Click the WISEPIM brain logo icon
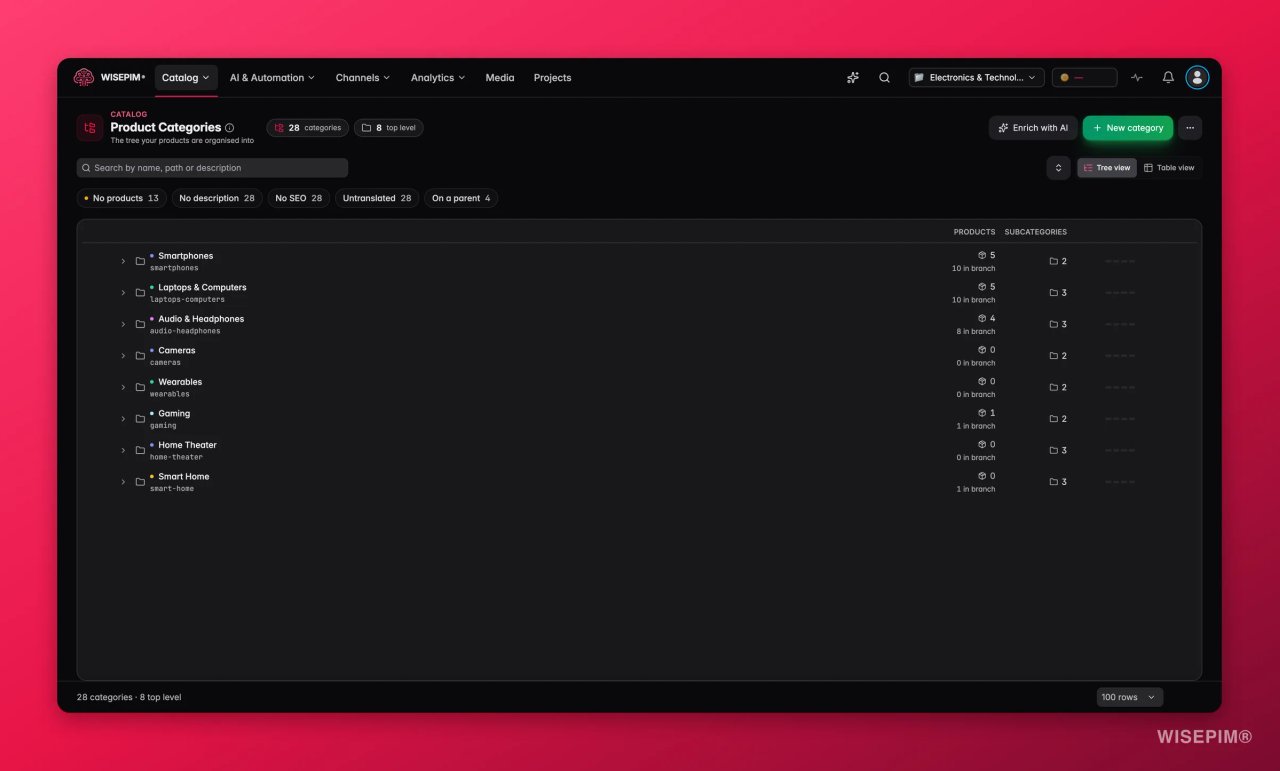Image resolution: width=1280 pixels, height=771 pixels. tap(83, 77)
